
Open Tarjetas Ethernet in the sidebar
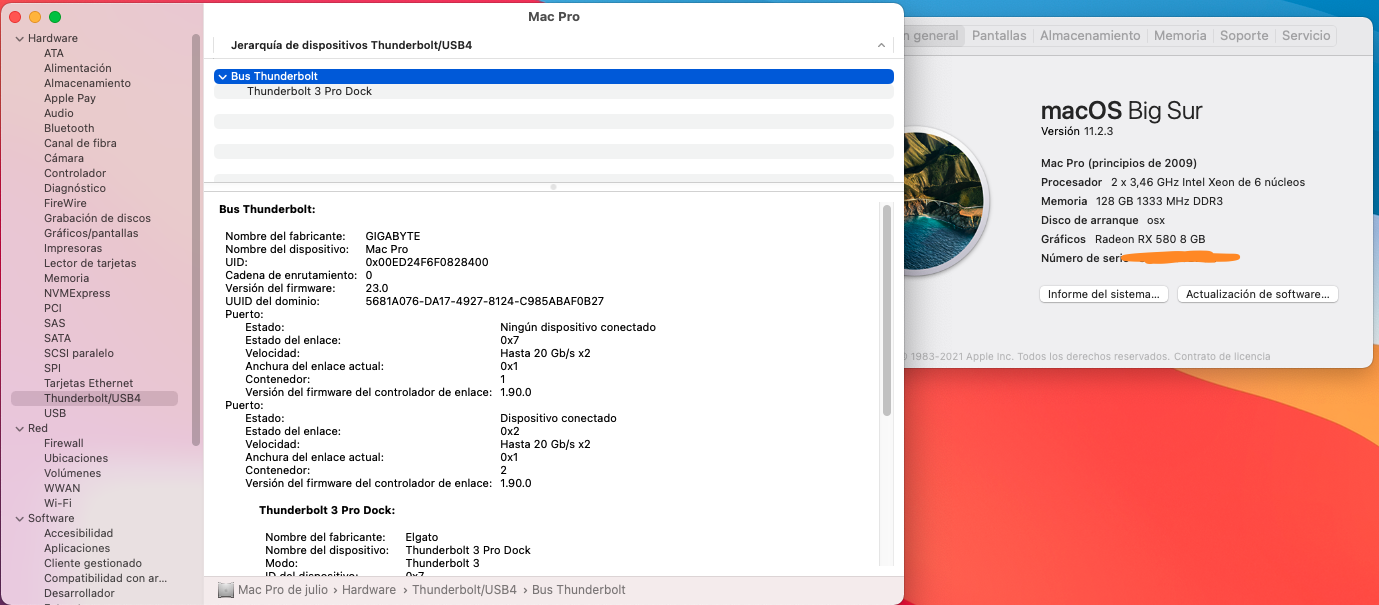(89, 383)
